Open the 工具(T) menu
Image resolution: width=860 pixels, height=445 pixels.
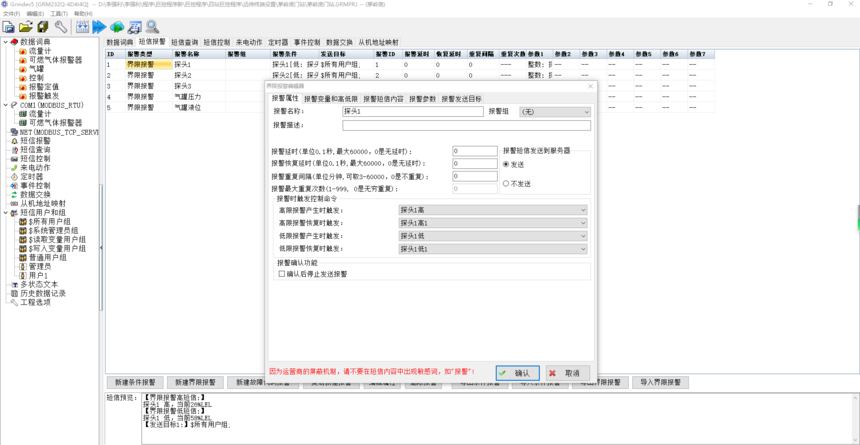(59, 13)
